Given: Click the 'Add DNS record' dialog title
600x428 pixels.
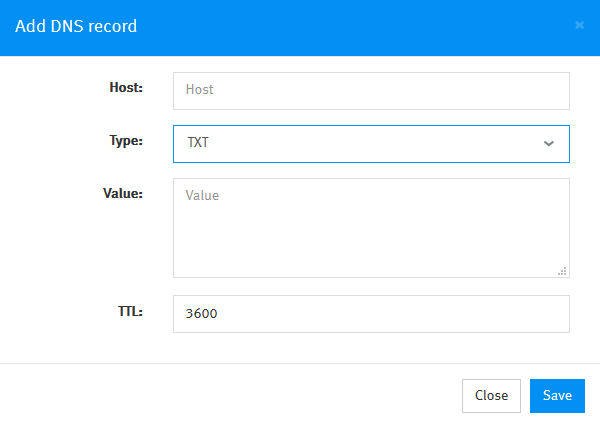Looking at the screenshot, I should 76,26.
